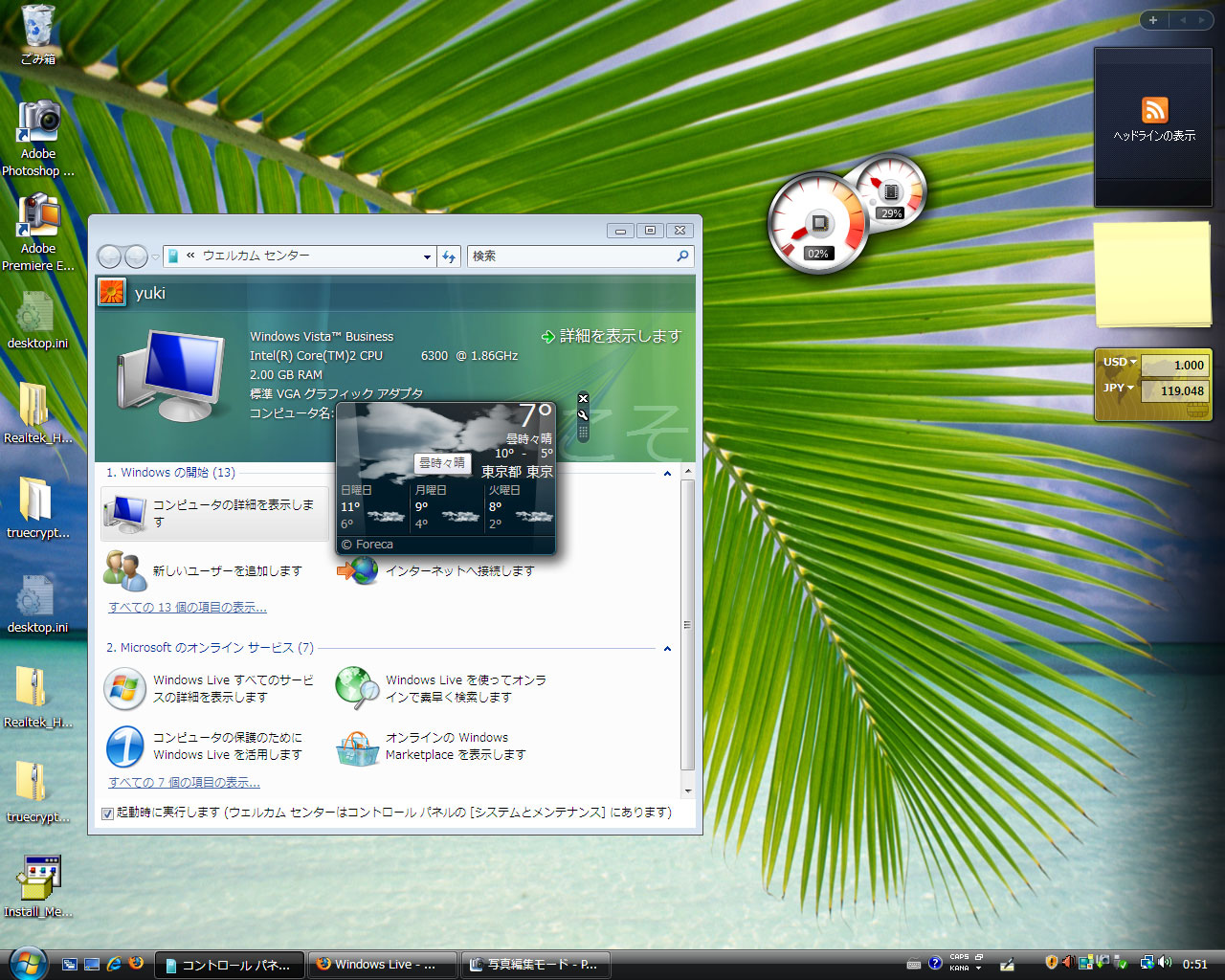1225x980 pixels.
Task: Click show all 13 items link
Action: click(188, 608)
